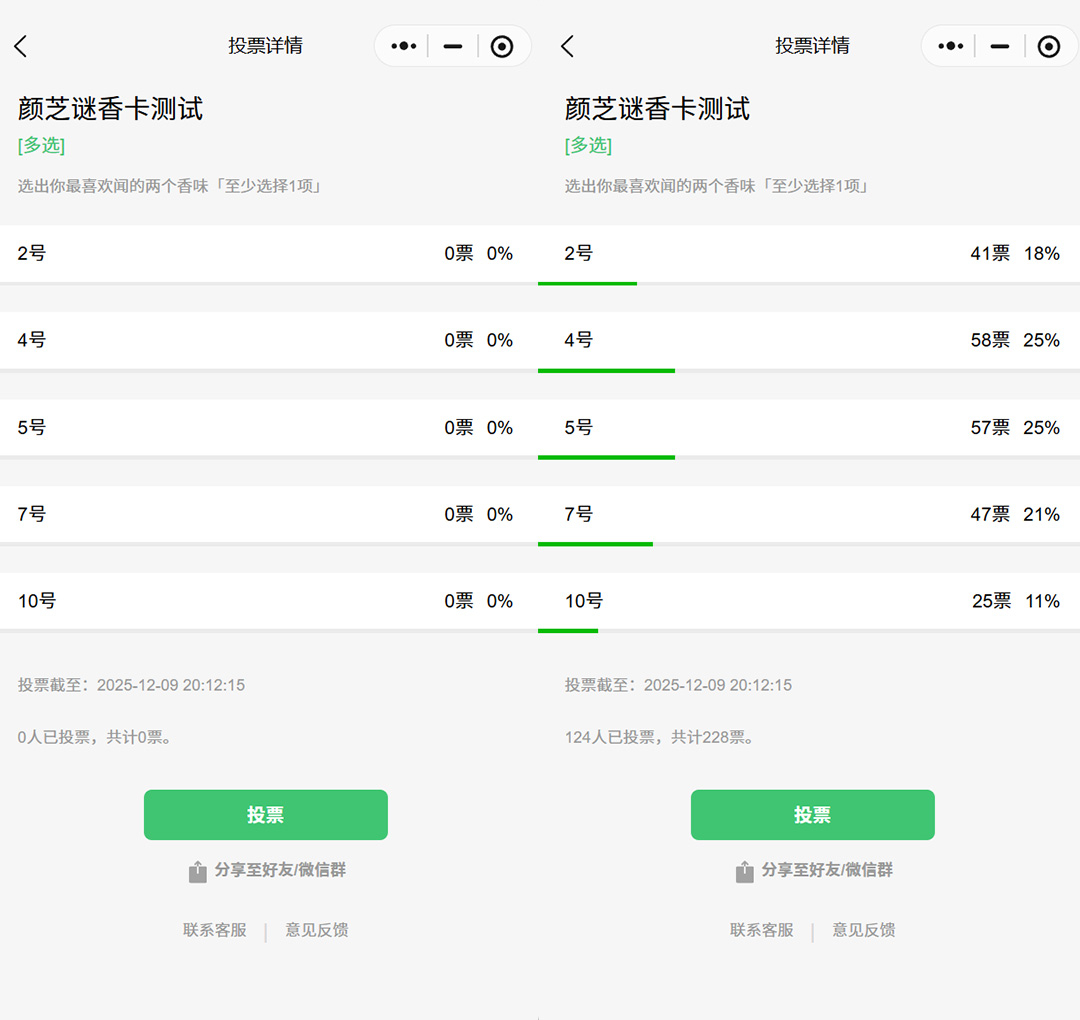Image resolution: width=1080 pixels, height=1020 pixels.
Task: Tap share icon beside 分享至好友/微信群 on 124-voters screen
Action: click(x=745, y=871)
